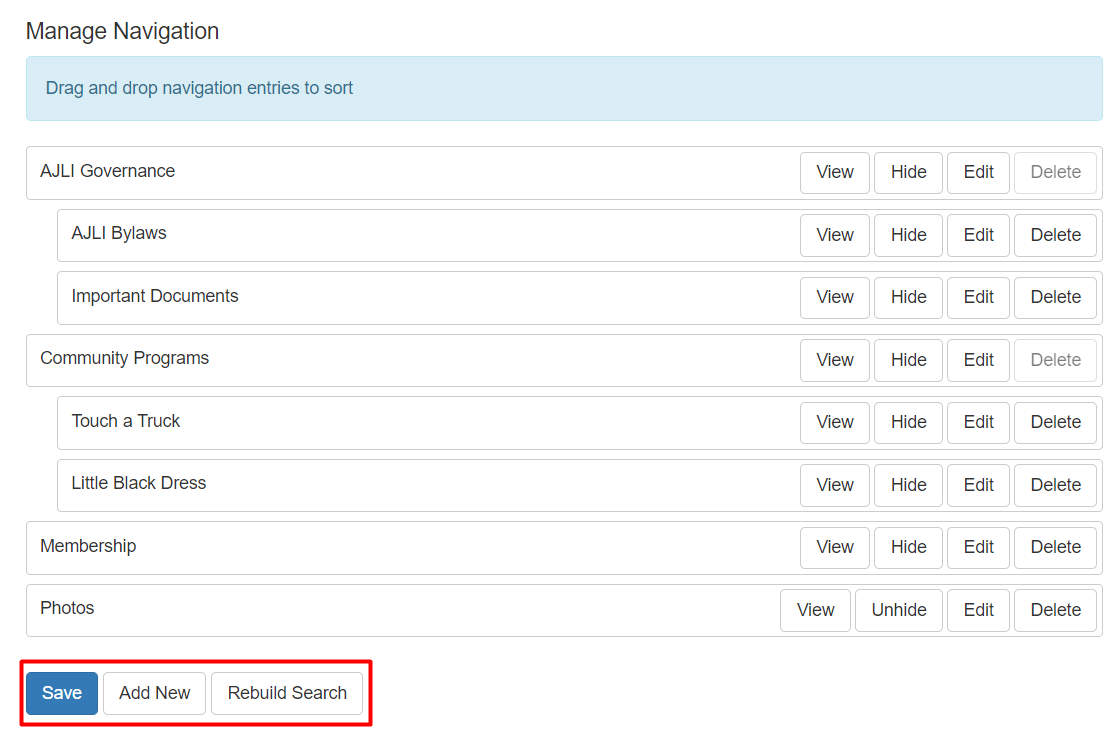The image size is (1114, 741).
Task: Delete the Important Documents entry
Action: [1056, 298]
